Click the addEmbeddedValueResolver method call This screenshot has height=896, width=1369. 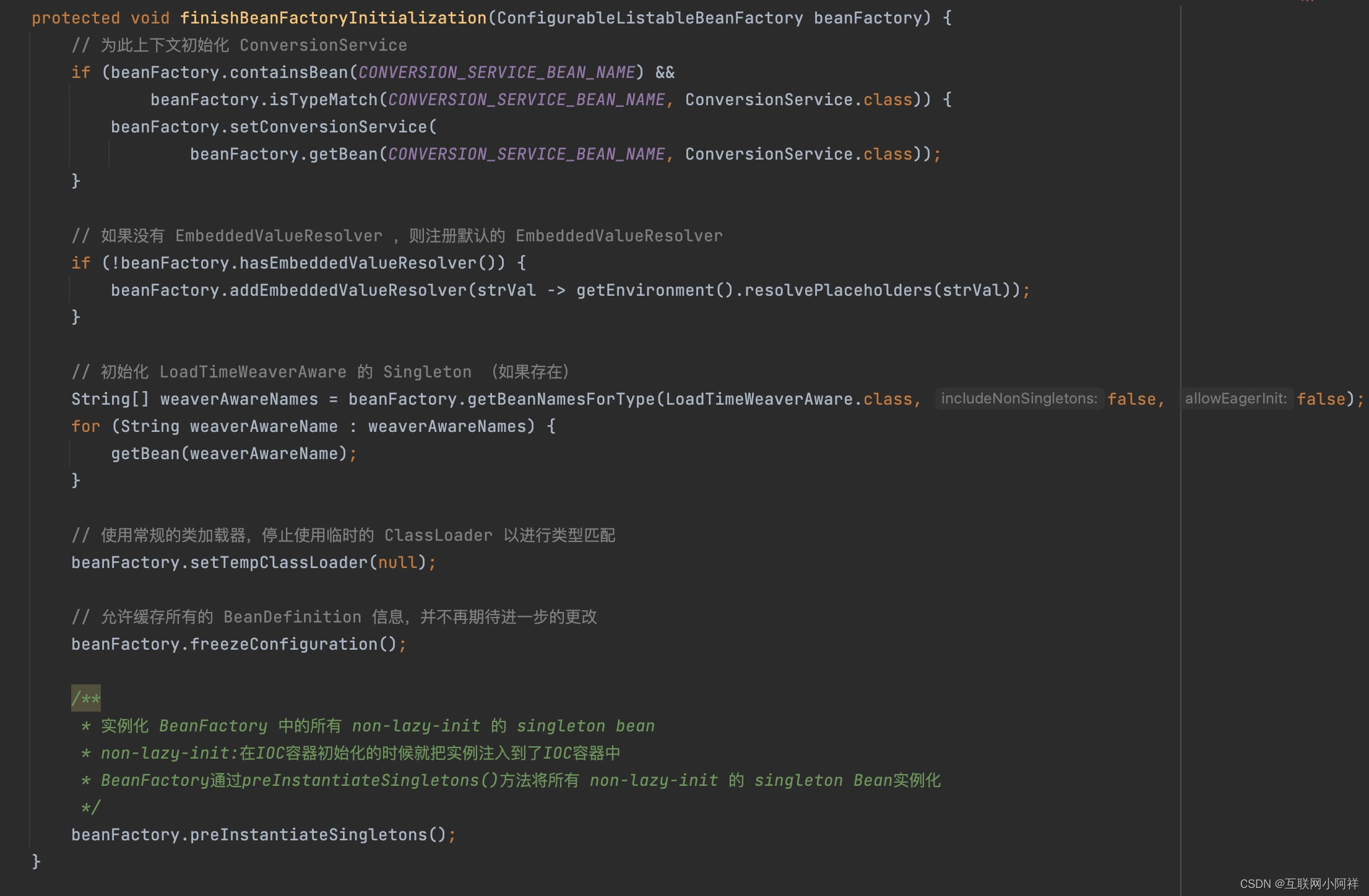[348, 290]
